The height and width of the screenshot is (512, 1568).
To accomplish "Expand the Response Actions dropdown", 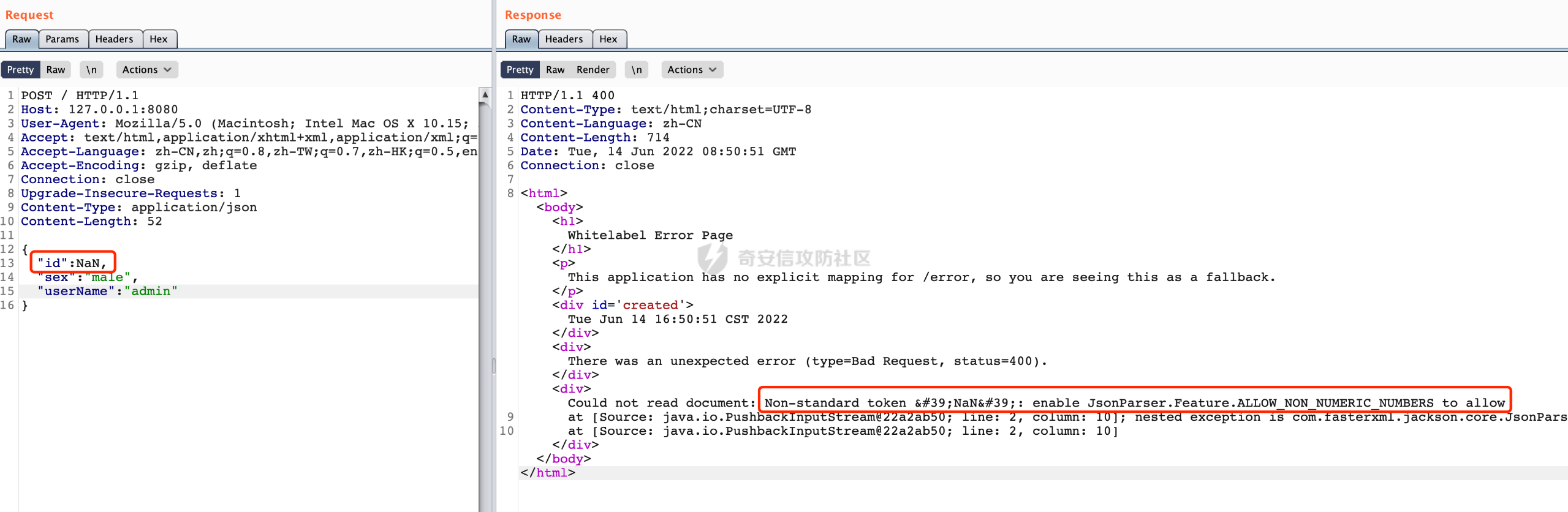I will tap(692, 70).
